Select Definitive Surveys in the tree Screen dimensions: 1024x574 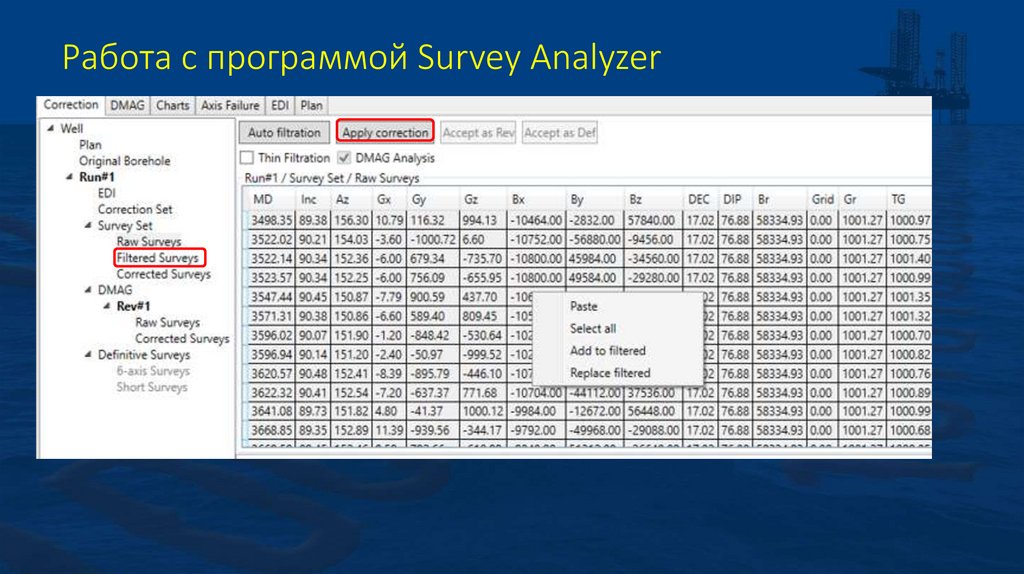pos(144,355)
